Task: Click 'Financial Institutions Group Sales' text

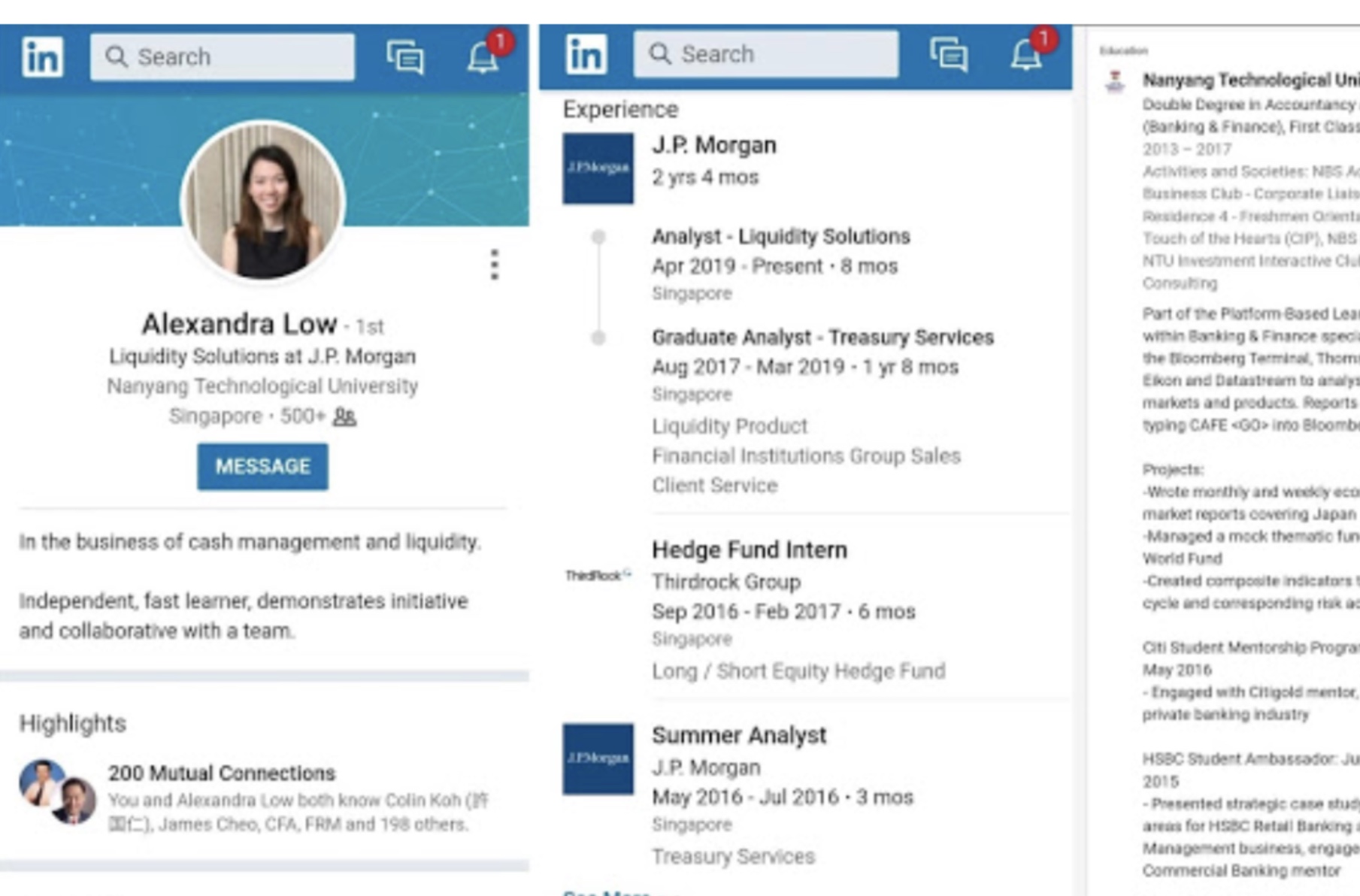Action: coord(807,456)
